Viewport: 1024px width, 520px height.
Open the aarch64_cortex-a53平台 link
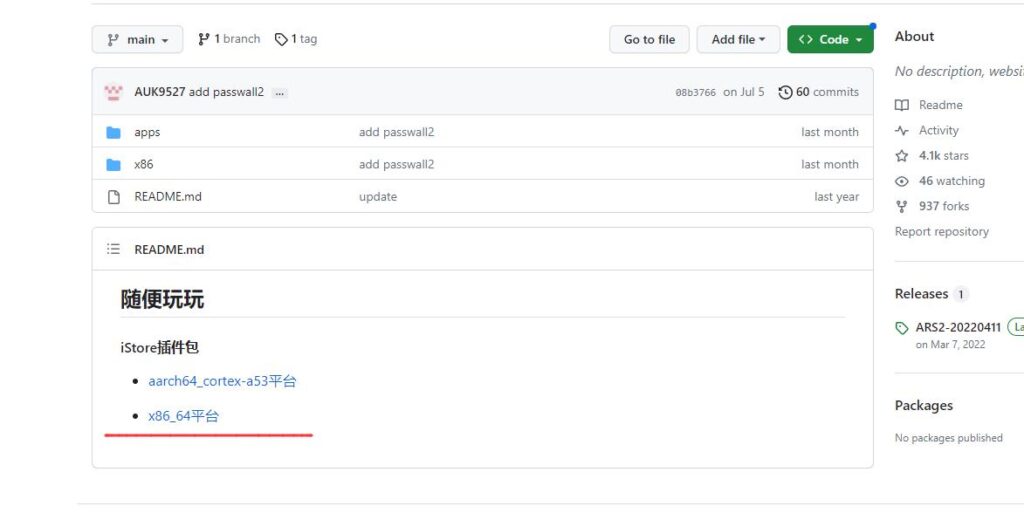click(x=222, y=381)
